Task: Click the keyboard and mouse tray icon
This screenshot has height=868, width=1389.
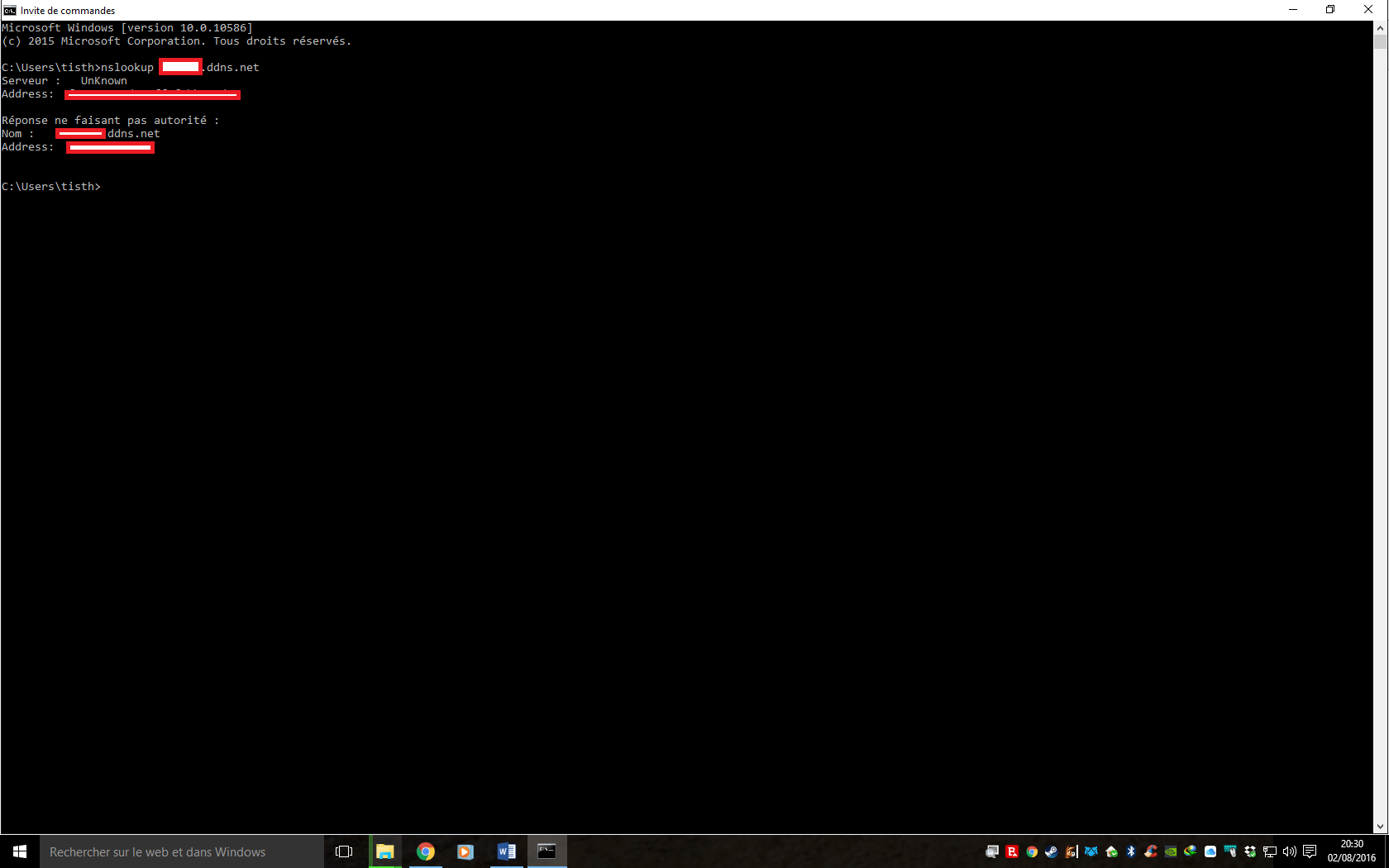Action: (1230, 851)
